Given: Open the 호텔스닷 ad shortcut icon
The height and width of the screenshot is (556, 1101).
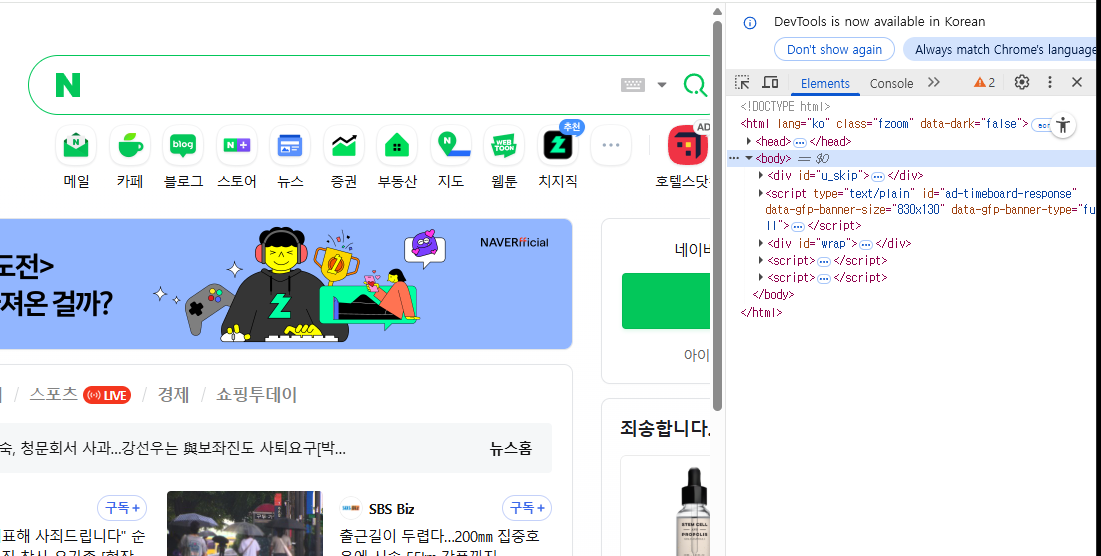Looking at the screenshot, I should point(687,145).
